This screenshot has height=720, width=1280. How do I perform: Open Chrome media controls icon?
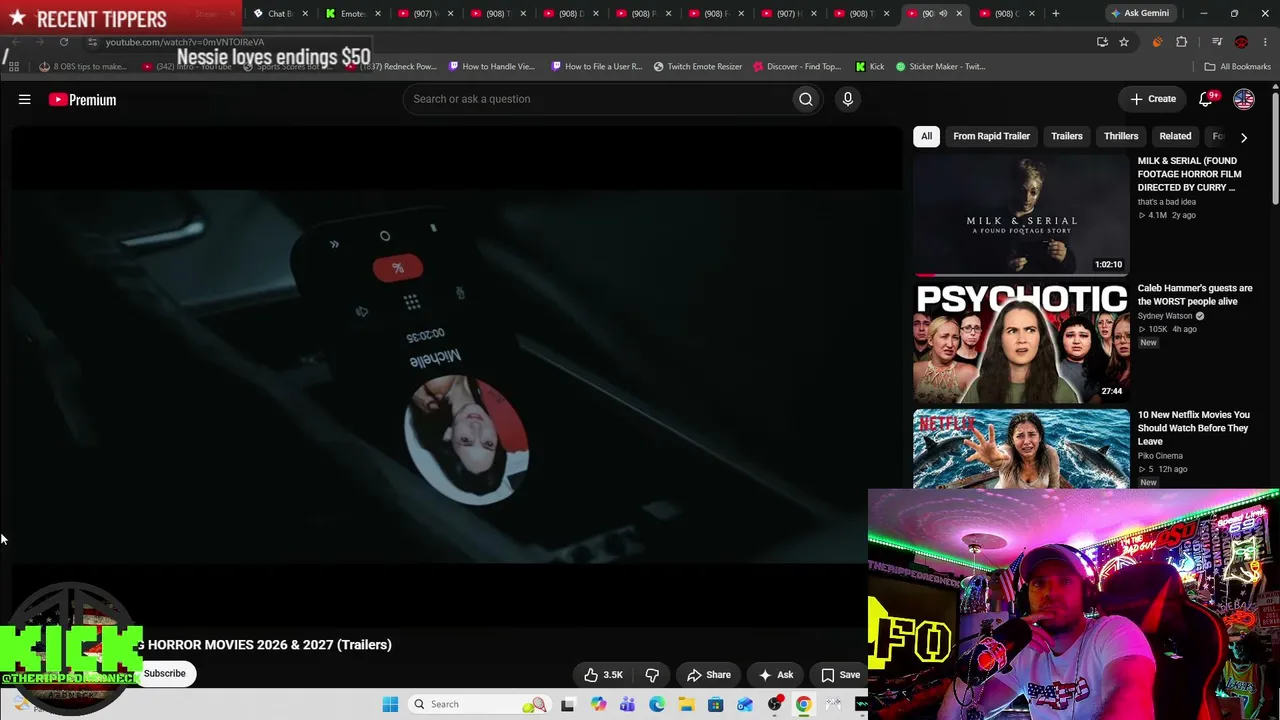pos(1217,42)
